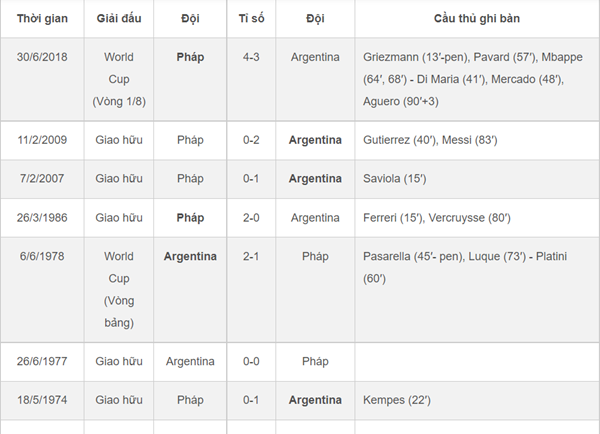
Task: Click the Gutierrez (40'), Messi (83') cell
Action: click(x=424, y=140)
